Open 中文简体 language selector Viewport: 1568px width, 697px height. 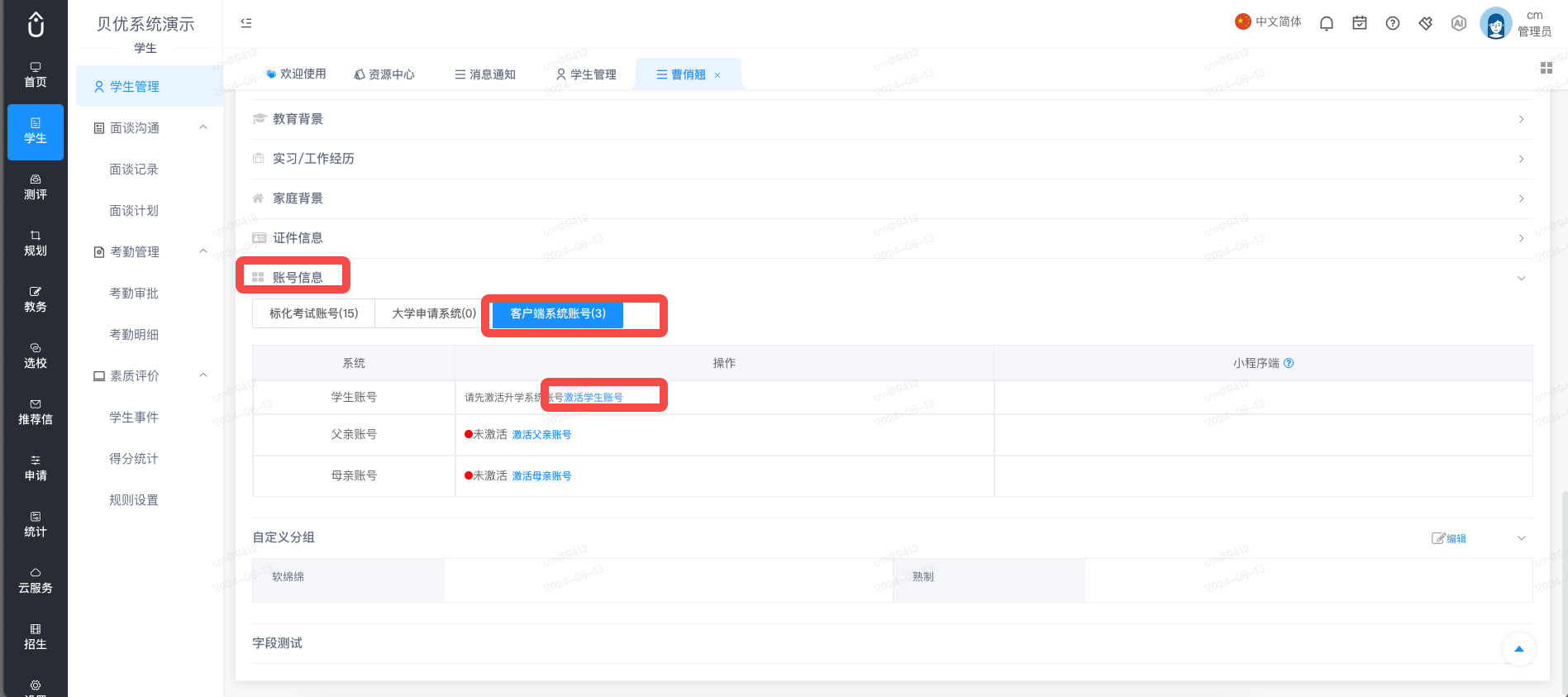(1268, 22)
